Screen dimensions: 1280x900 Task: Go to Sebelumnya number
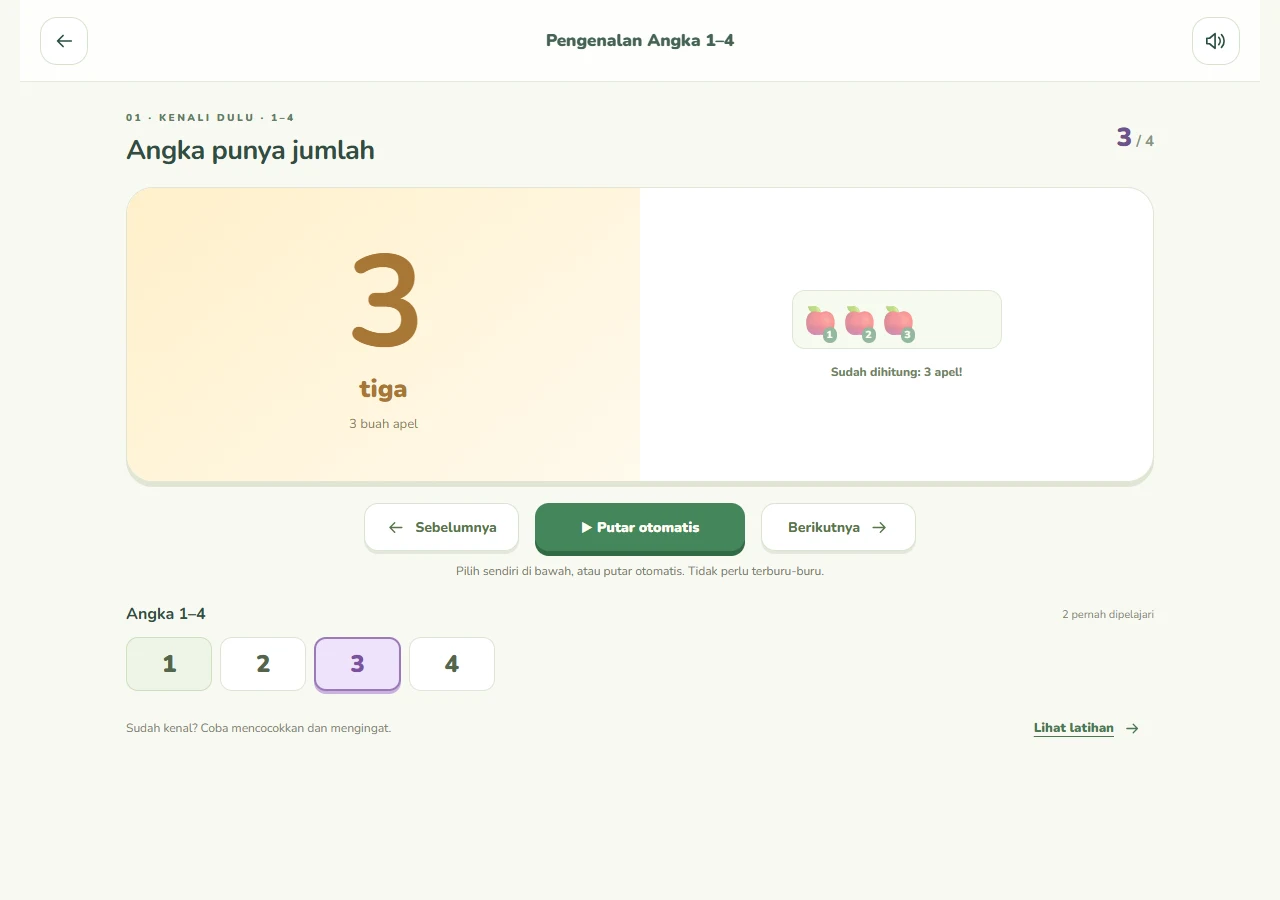[441, 527]
